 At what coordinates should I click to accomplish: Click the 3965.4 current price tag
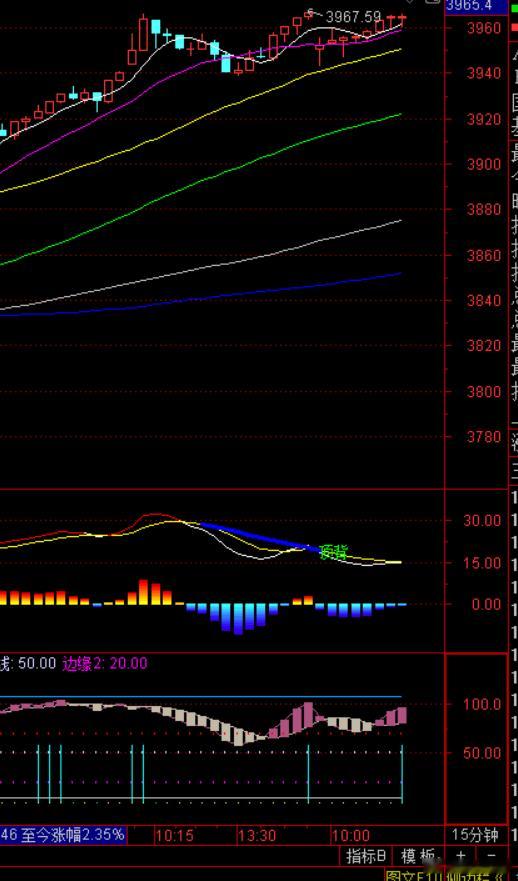click(x=469, y=6)
